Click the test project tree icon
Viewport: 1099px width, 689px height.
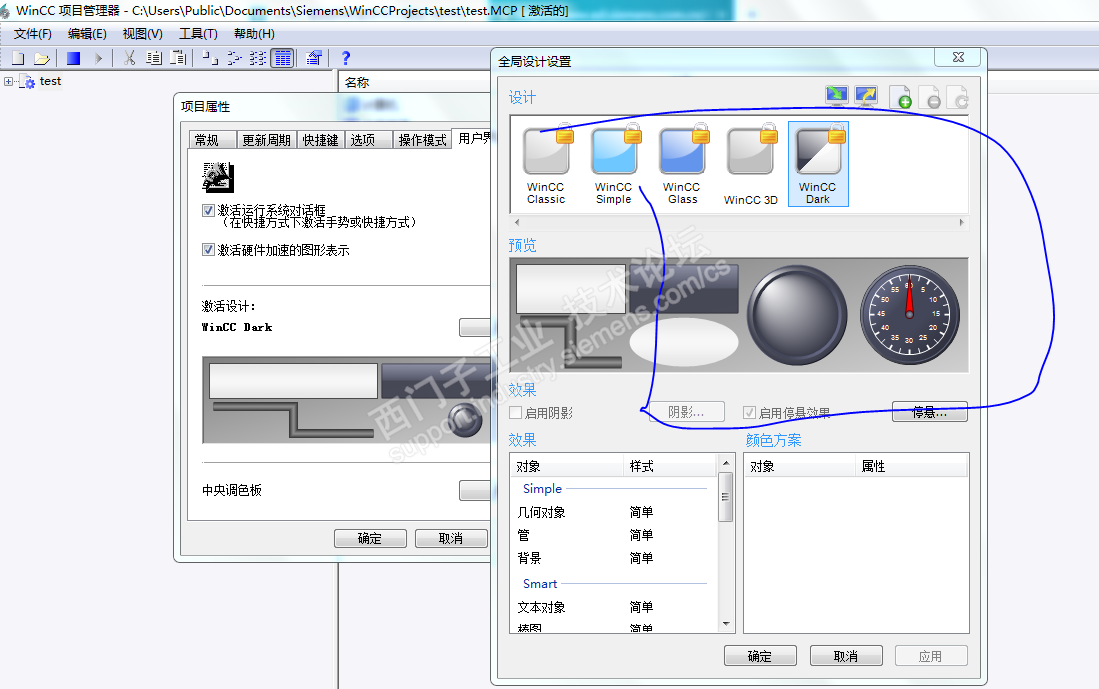pos(27,82)
